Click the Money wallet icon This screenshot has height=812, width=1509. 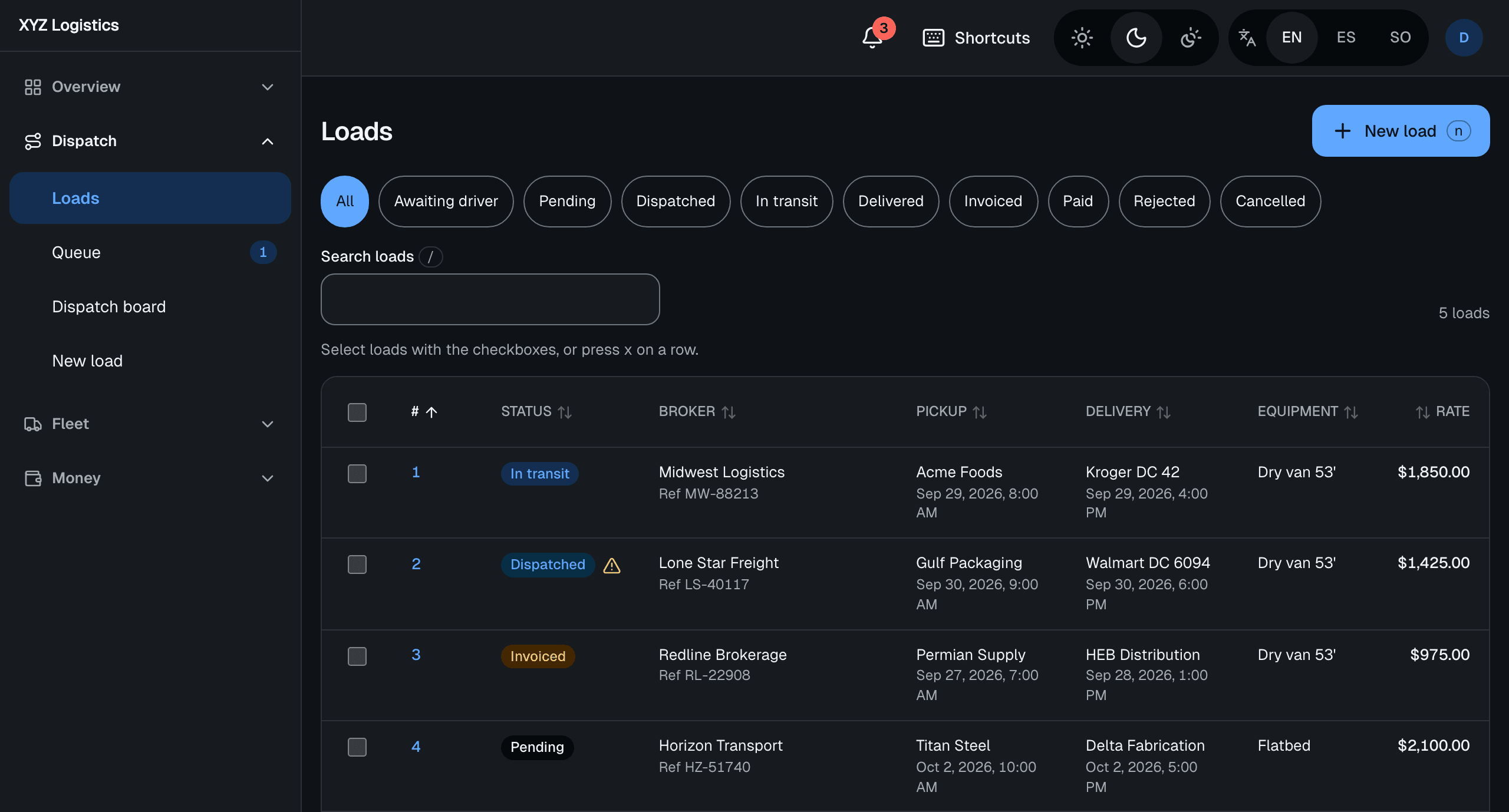(33, 478)
